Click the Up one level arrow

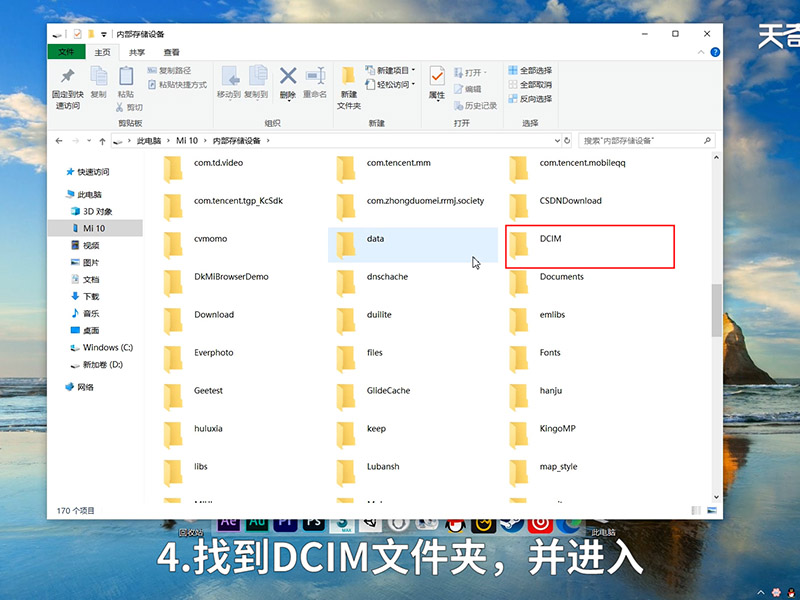[x=102, y=141]
